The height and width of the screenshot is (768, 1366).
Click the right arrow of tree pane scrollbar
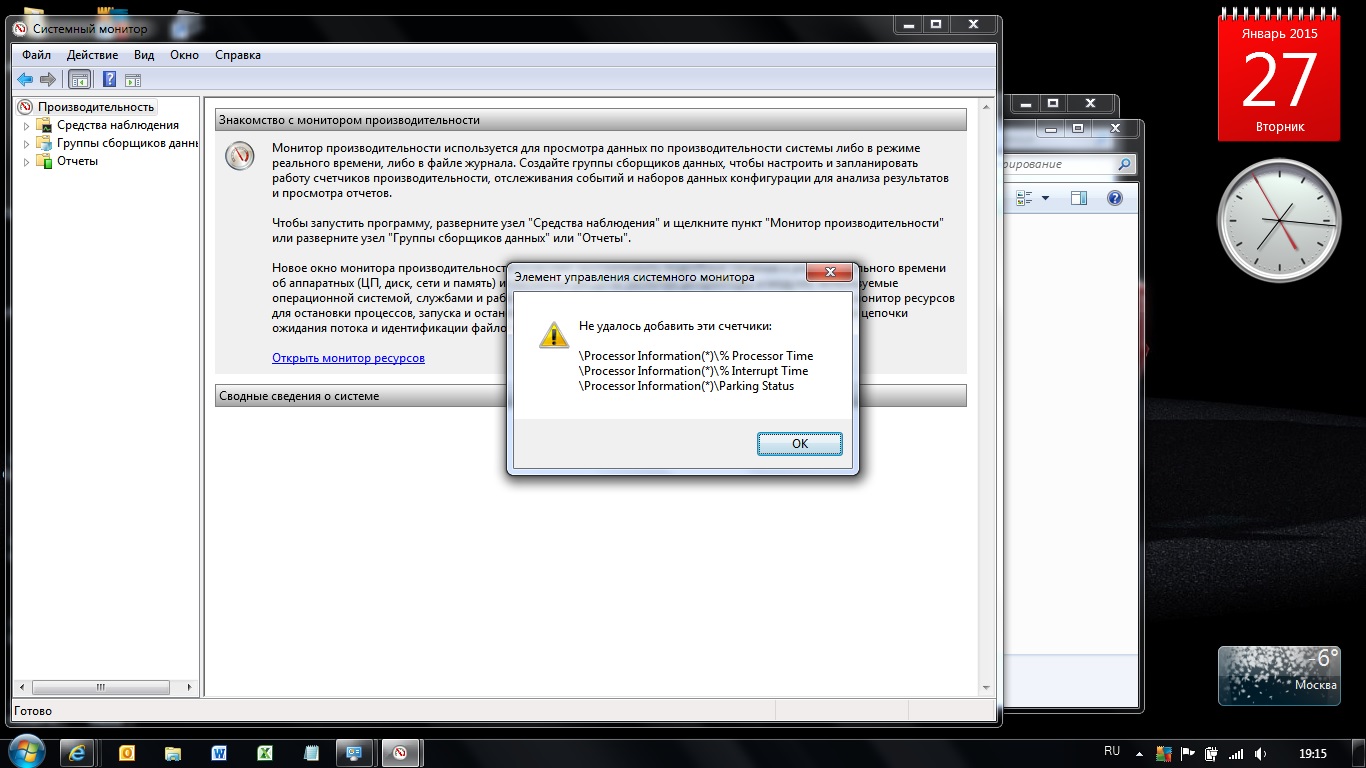(190, 688)
